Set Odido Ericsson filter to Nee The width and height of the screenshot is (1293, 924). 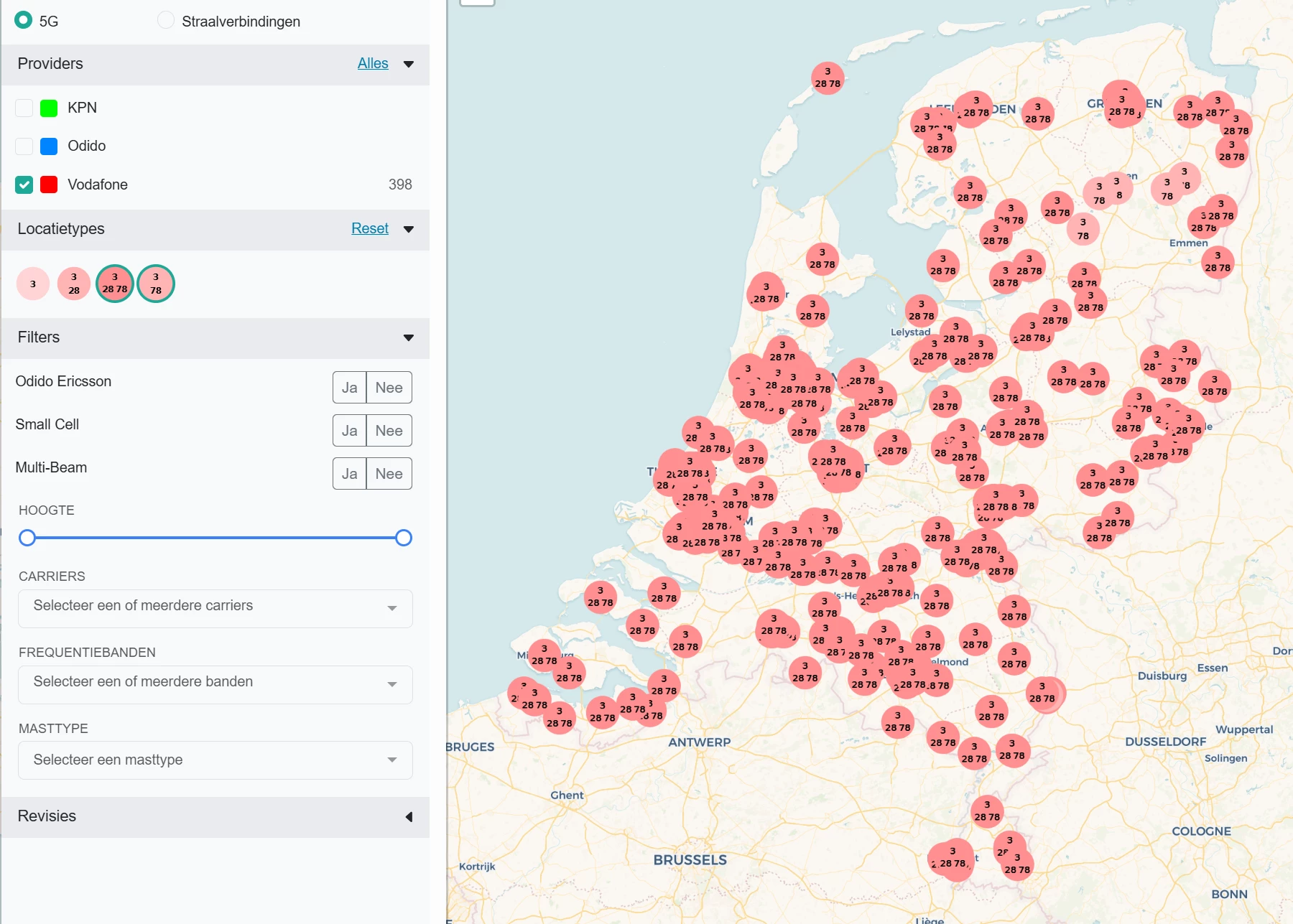(x=389, y=388)
